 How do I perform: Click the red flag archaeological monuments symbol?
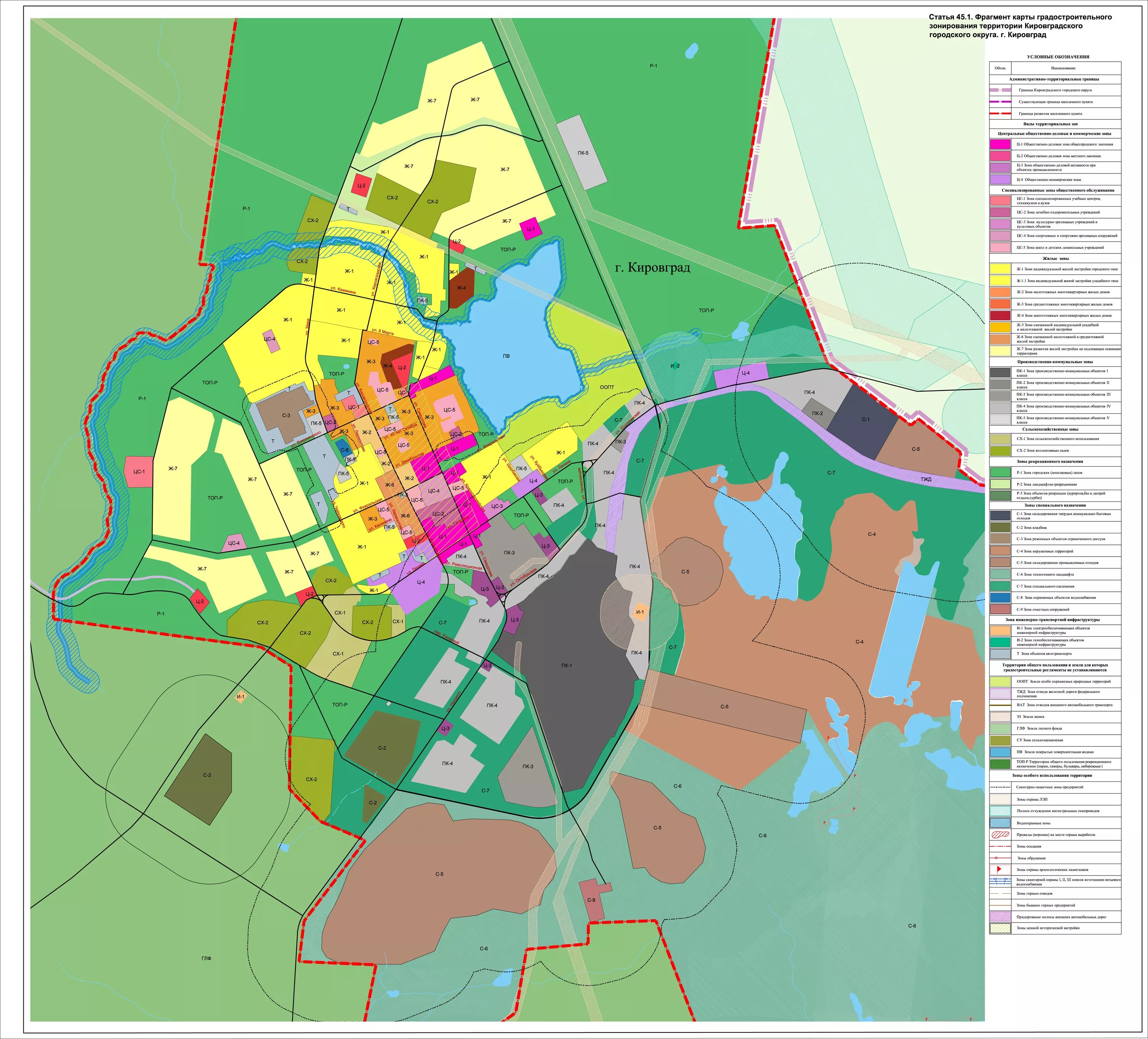(x=1000, y=870)
